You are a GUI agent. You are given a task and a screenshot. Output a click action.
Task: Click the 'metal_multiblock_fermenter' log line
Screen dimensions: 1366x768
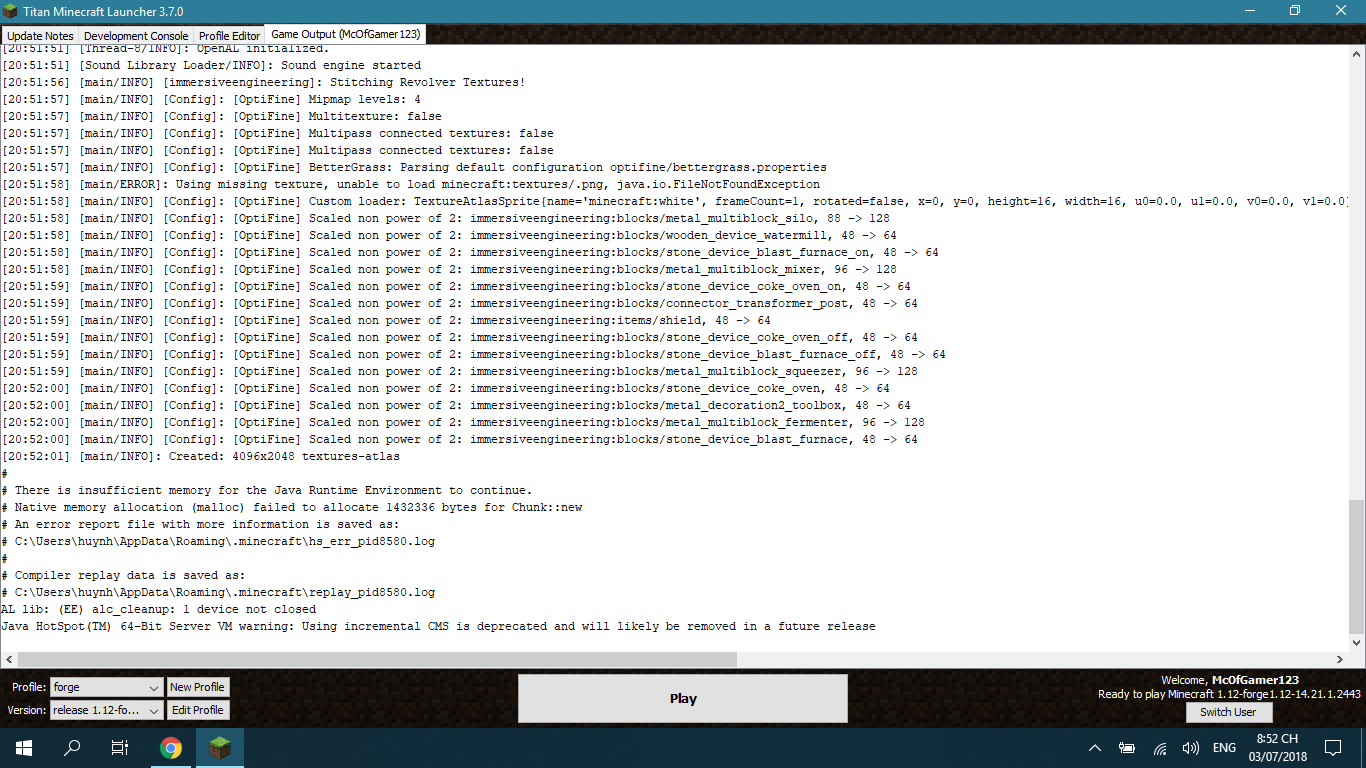click(x=464, y=422)
